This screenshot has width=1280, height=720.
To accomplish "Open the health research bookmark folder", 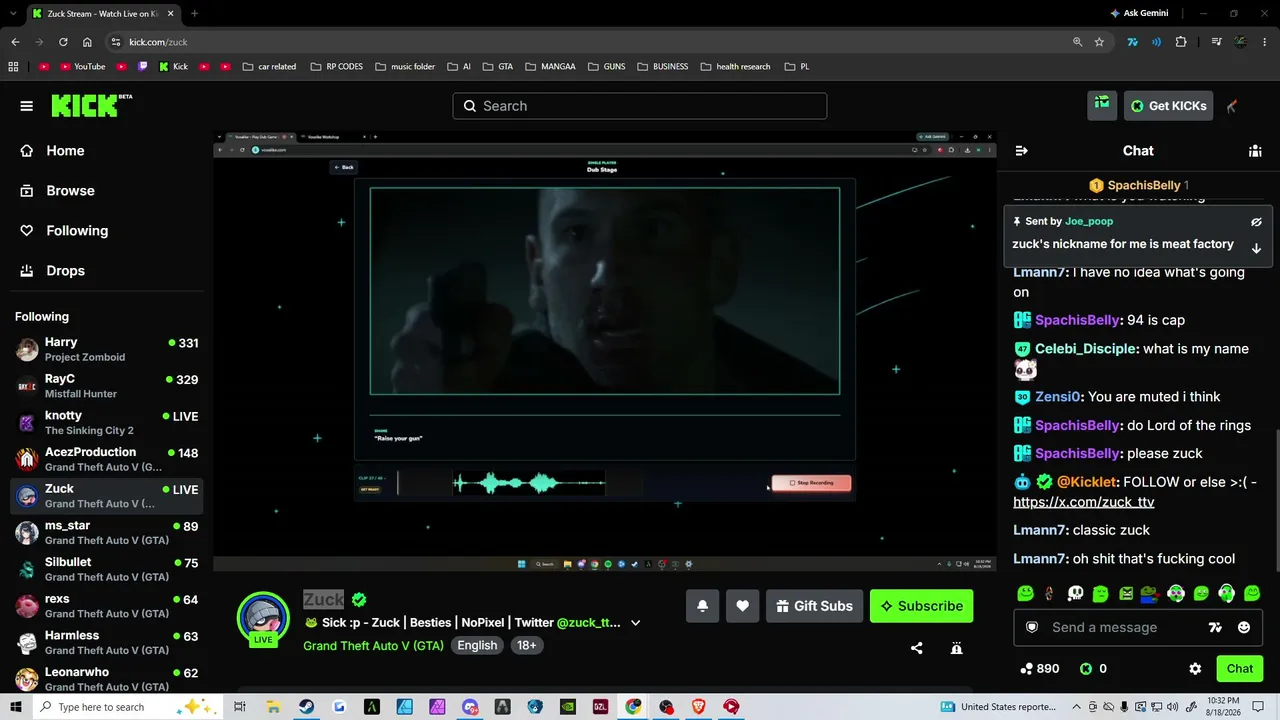I will tap(735, 67).
